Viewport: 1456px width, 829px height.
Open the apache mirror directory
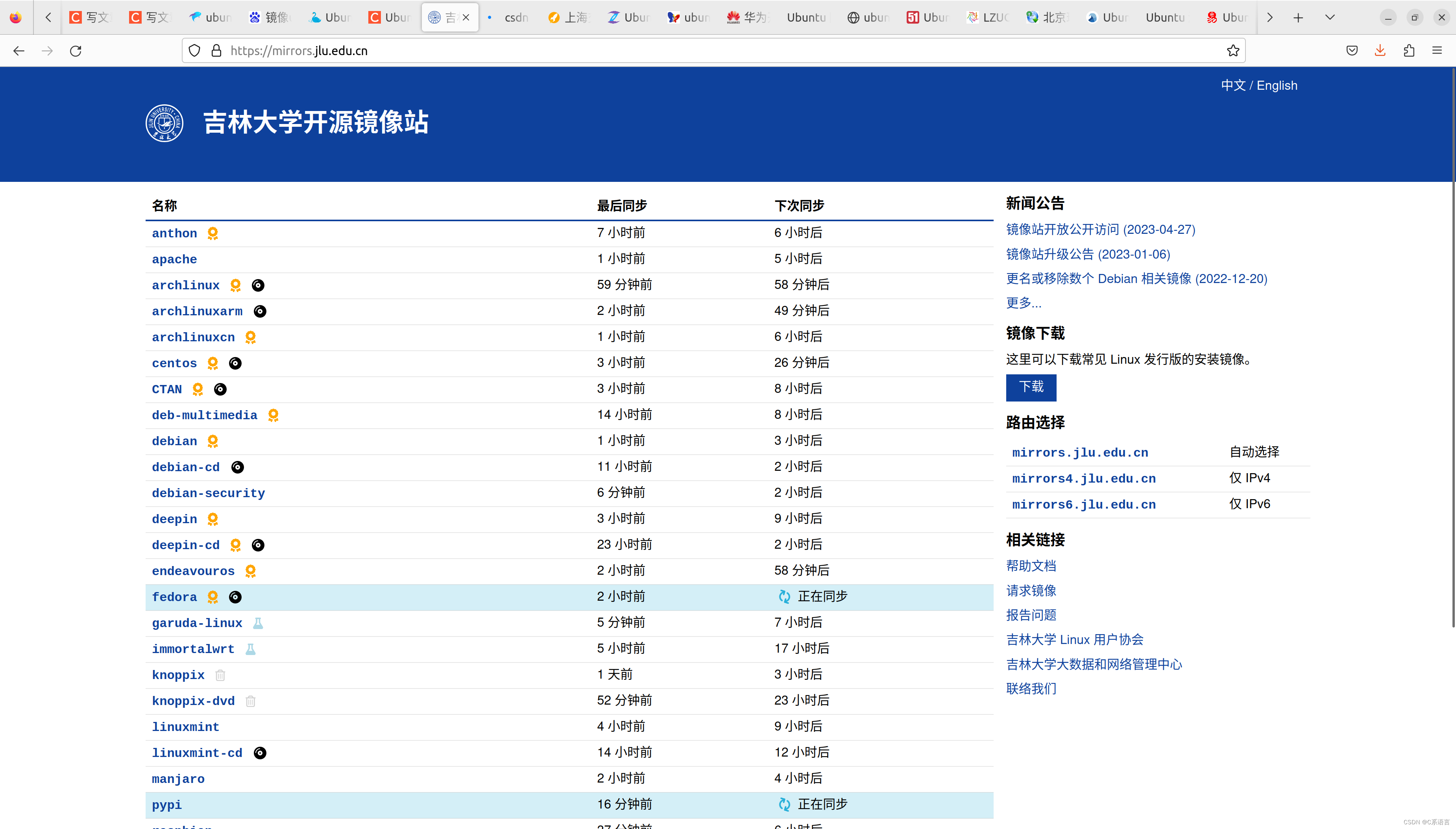point(174,260)
